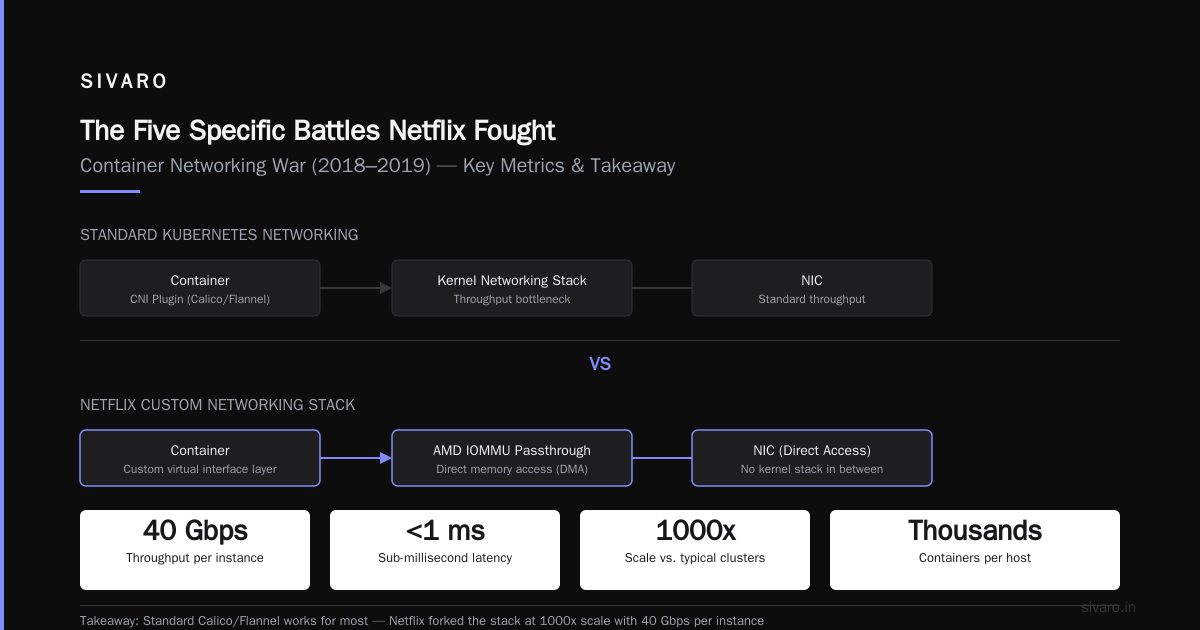
Task: Click the arrow between Container and Kernel Stack
Action: (x=356, y=288)
